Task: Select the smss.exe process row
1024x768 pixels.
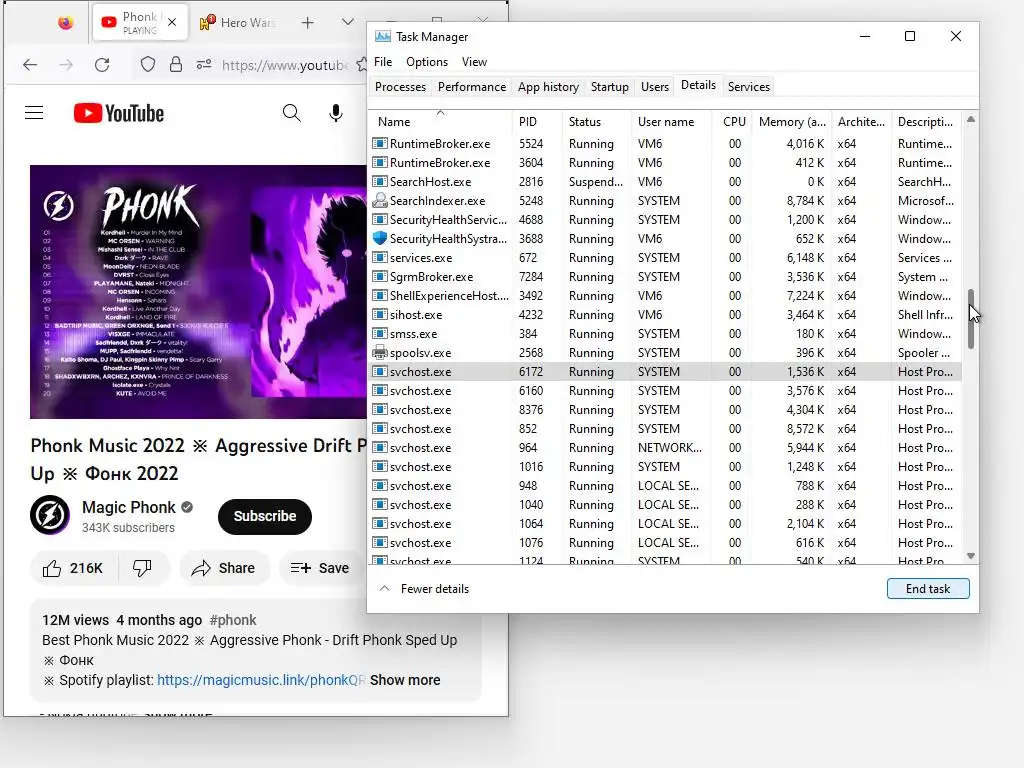Action: pos(665,334)
